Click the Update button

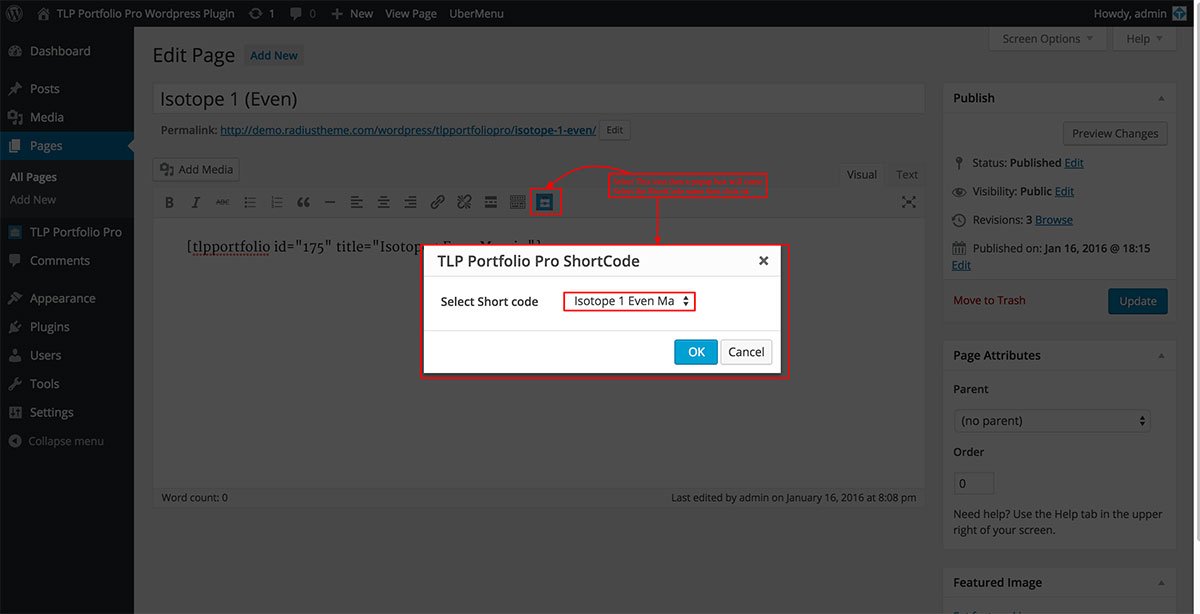pos(1137,301)
